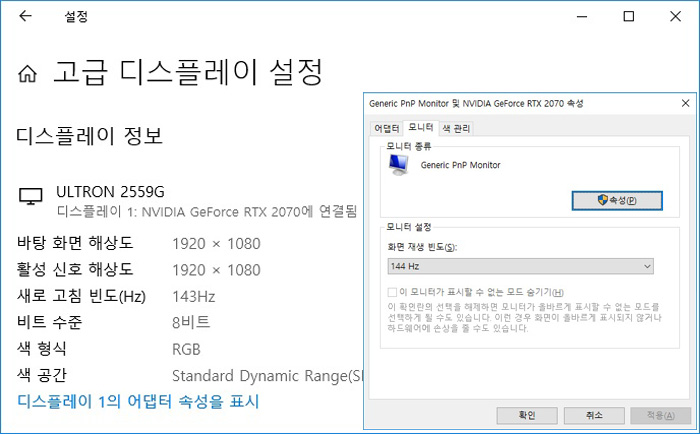Click the RGB color format value

[186, 349]
